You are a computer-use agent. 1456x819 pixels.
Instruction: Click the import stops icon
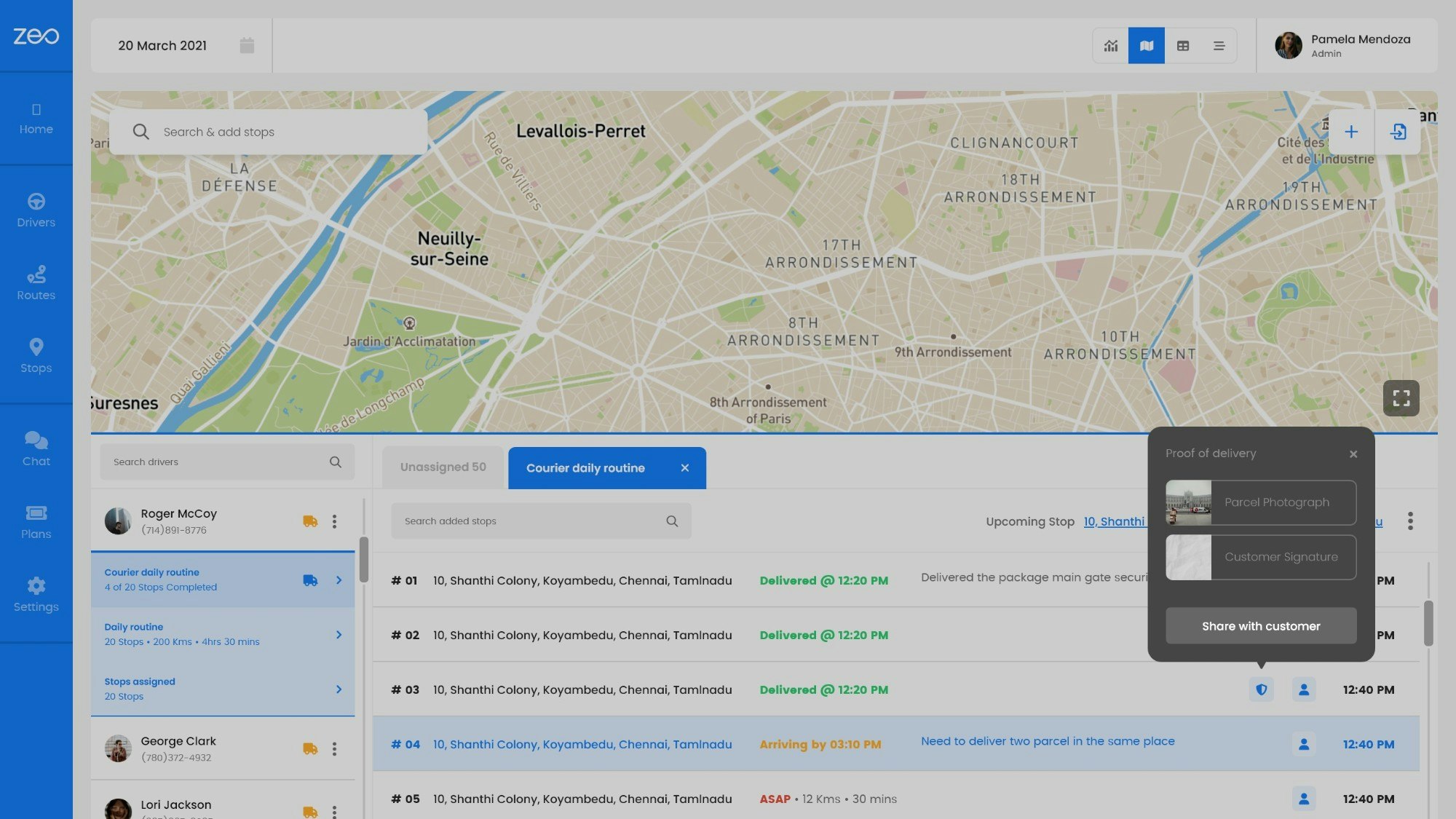pyautogui.click(x=1398, y=132)
